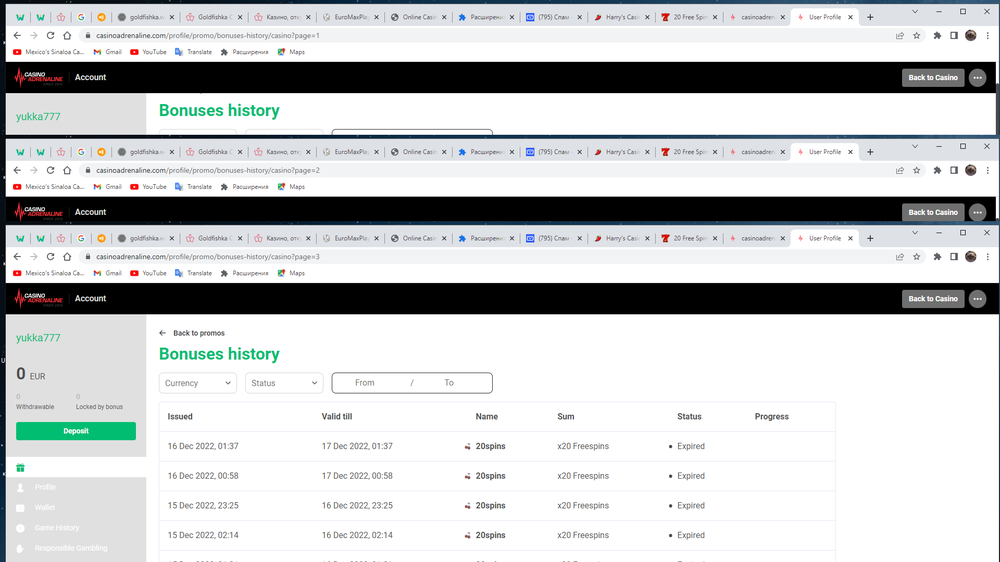Image resolution: width=1000 pixels, height=562 pixels.
Task: Click the Responsible Gambling hand icon
Action: [20, 548]
